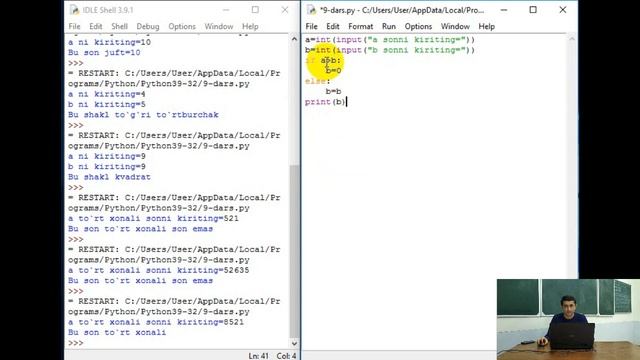Open File menu in 9-dars.py editor
The height and width of the screenshot is (360, 640).
(311, 27)
